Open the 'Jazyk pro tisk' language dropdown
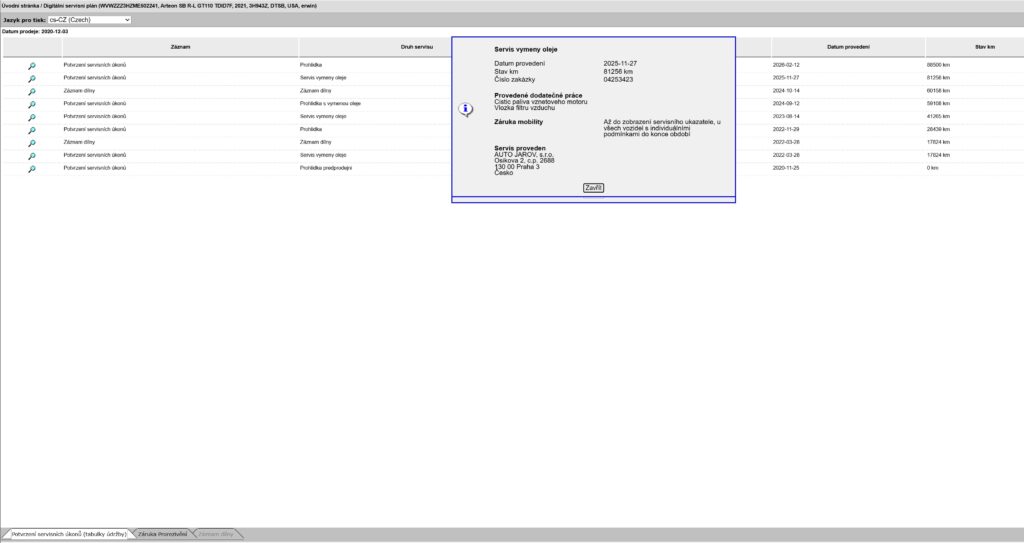The image size is (1024, 543). [90, 19]
